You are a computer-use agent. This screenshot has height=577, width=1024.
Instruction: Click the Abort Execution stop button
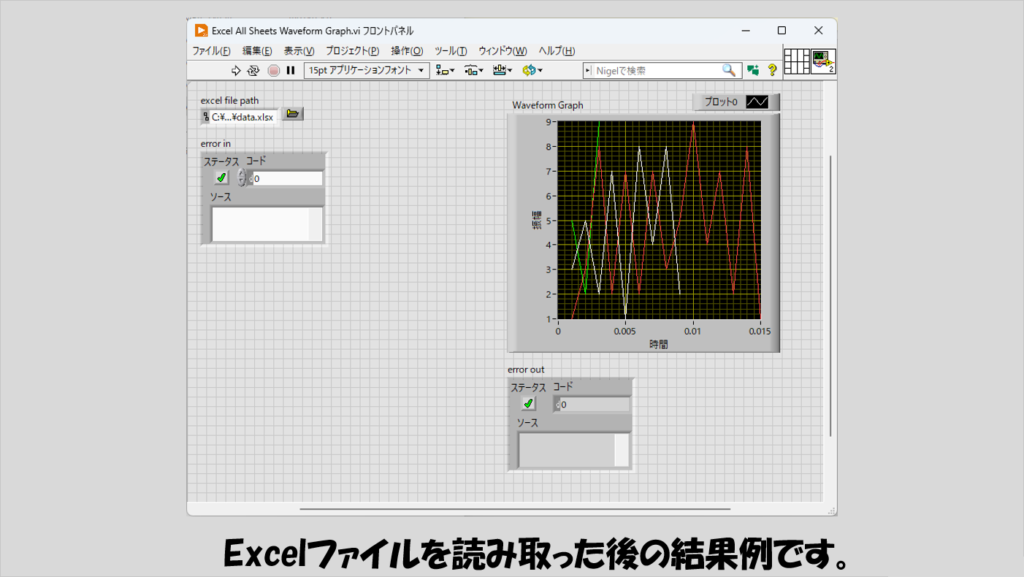274,70
